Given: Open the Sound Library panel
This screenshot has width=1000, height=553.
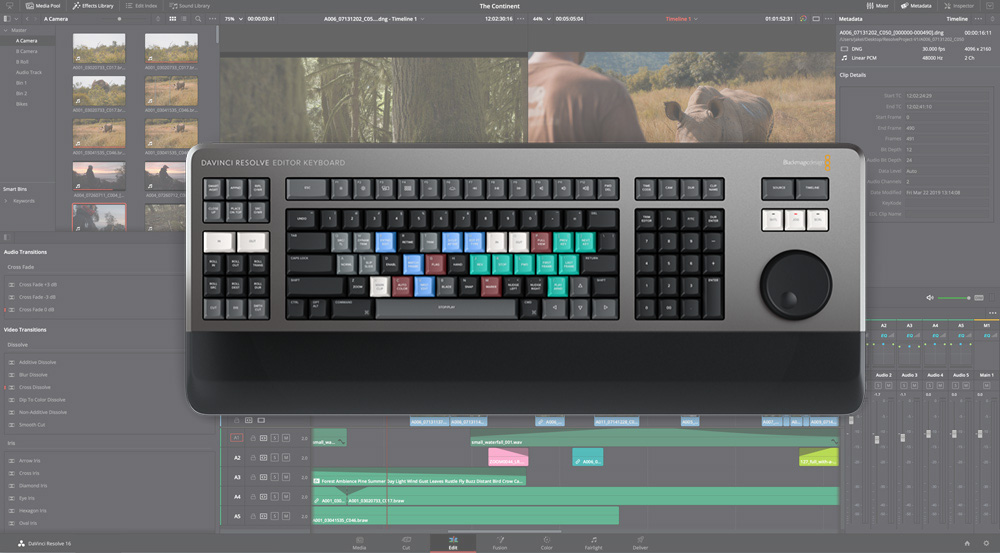Looking at the screenshot, I should 189,6.
